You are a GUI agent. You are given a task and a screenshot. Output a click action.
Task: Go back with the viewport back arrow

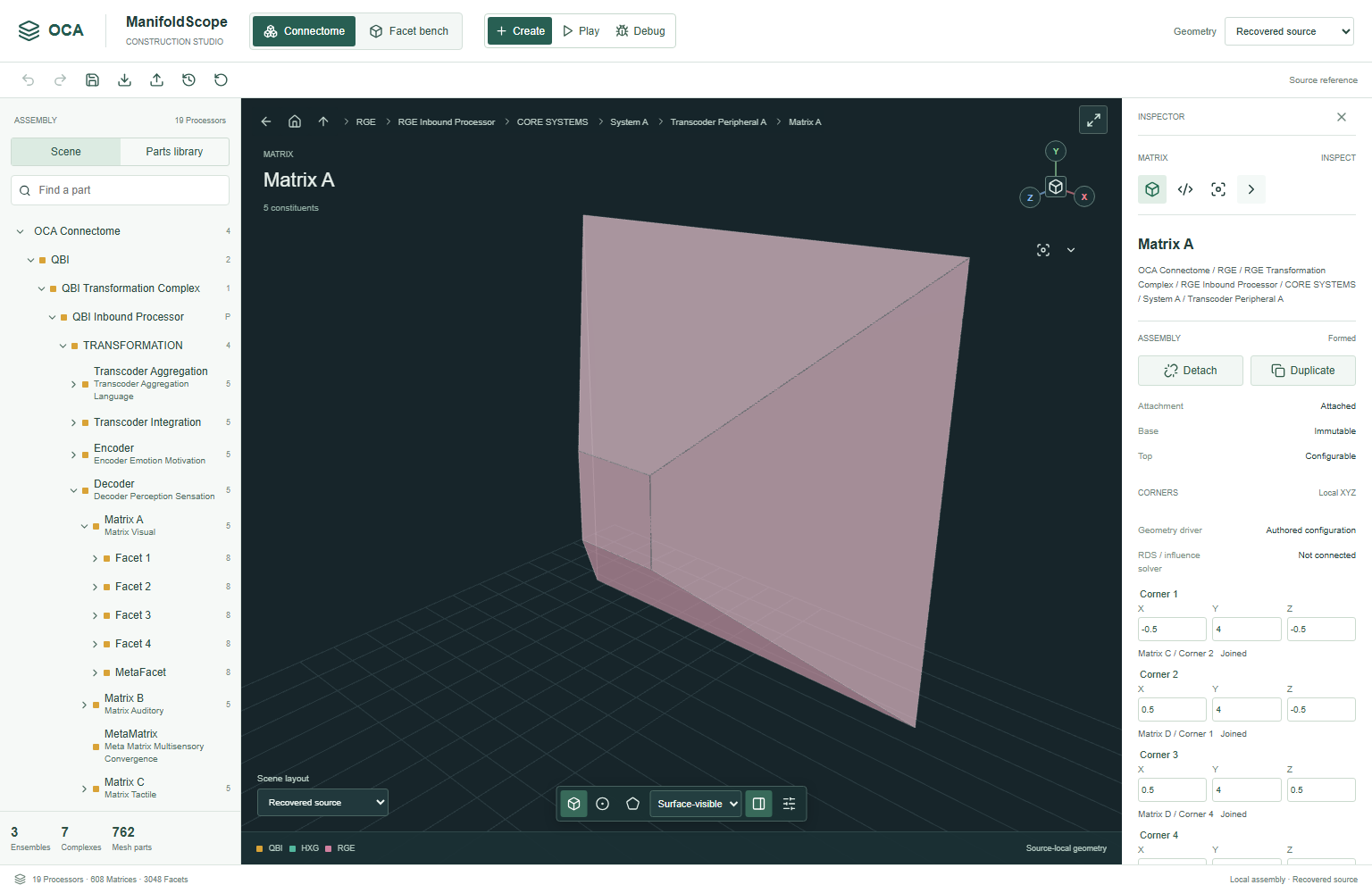click(266, 121)
